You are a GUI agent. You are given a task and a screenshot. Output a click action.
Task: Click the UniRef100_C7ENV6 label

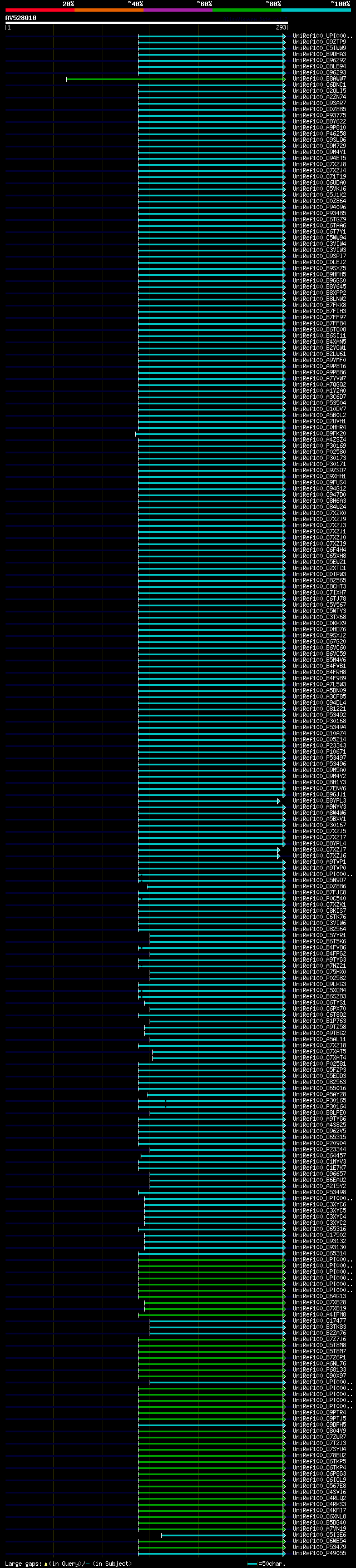(x=319, y=789)
